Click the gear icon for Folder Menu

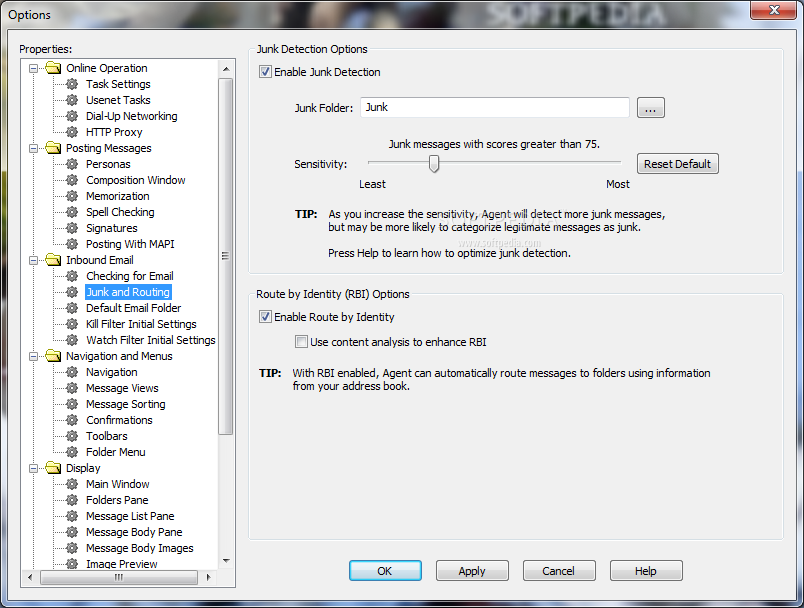click(72, 452)
